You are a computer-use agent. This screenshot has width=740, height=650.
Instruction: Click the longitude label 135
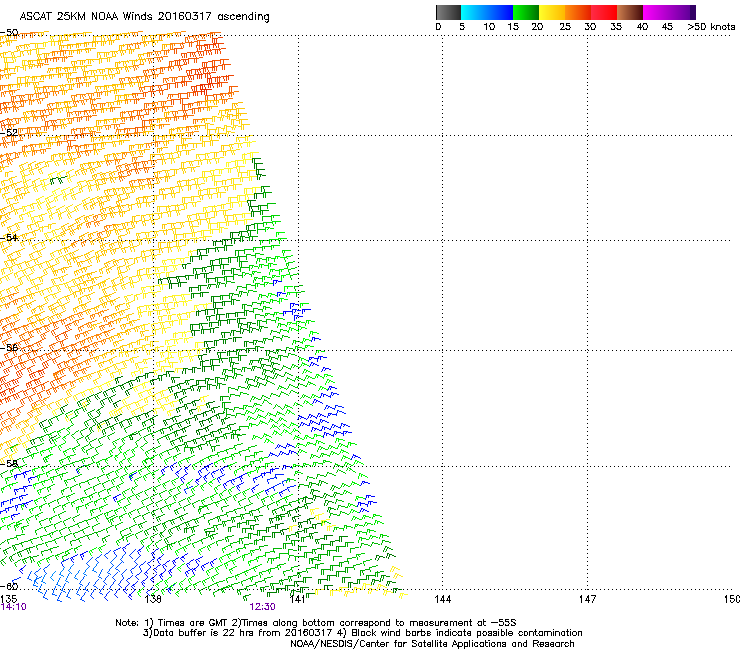8,599
